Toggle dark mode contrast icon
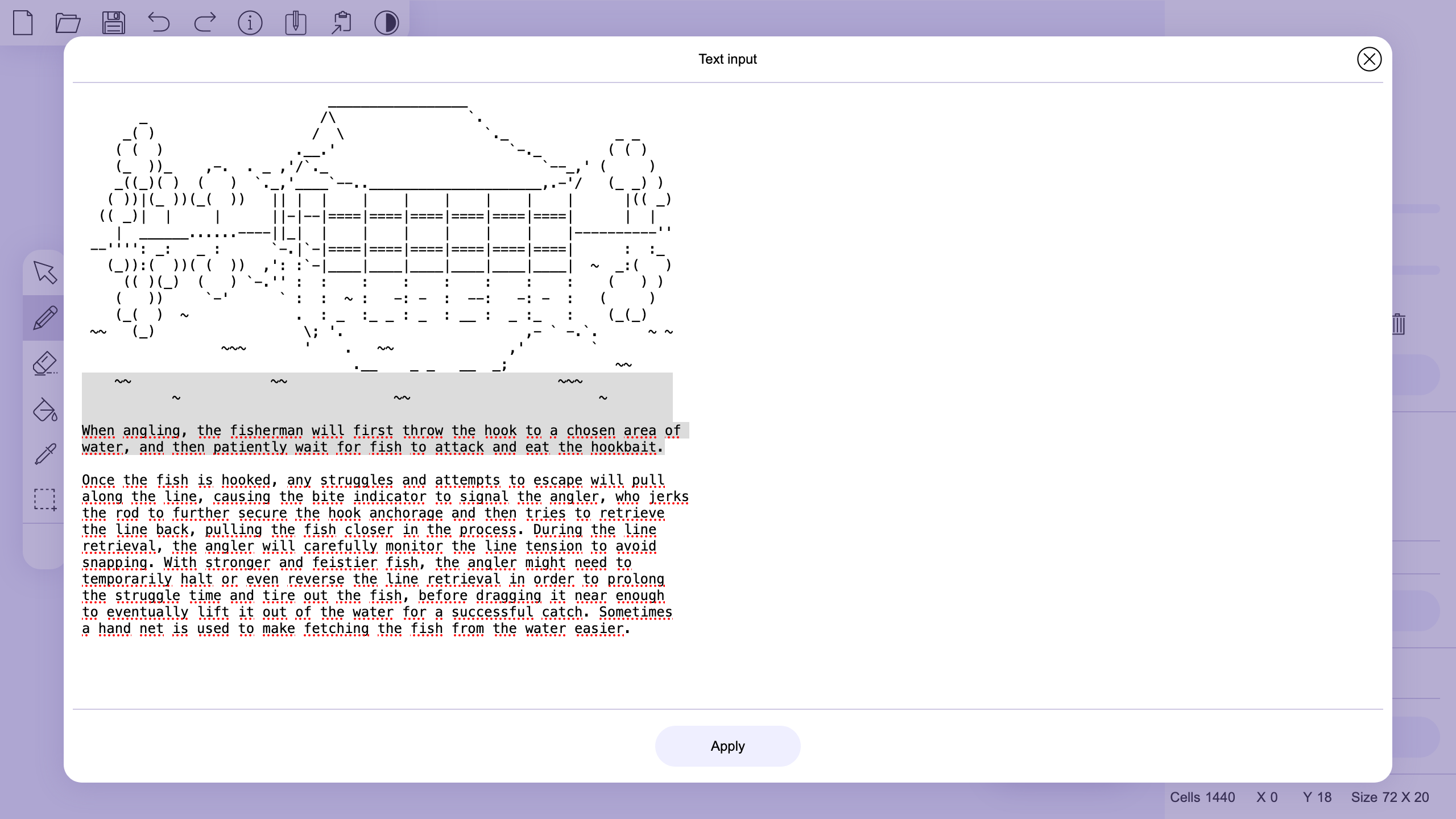1456x819 pixels. pyautogui.click(x=387, y=23)
